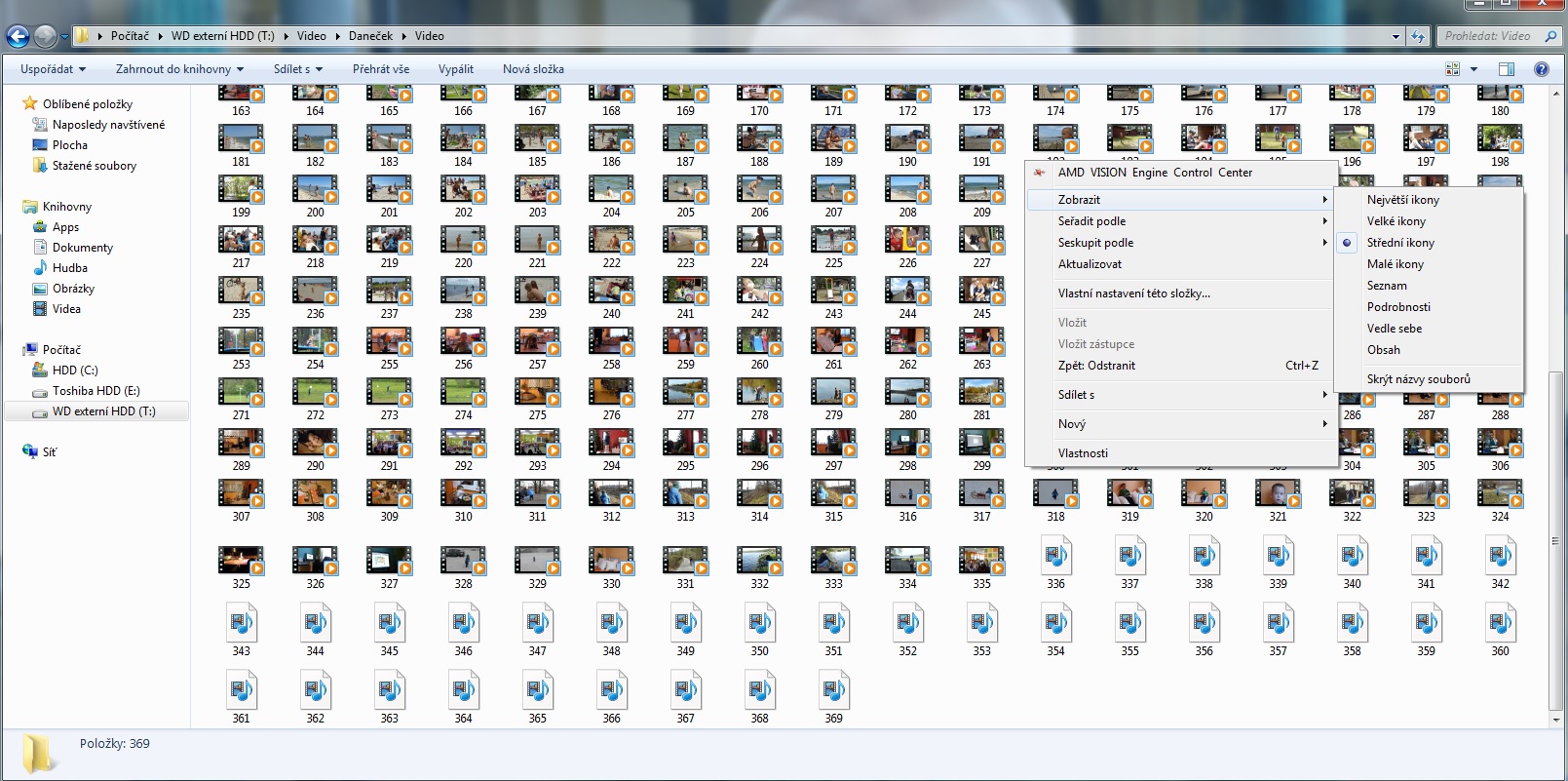Open Vlastní nastavení této složky
Viewport: 1568px width, 781px height.
pos(1180,293)
